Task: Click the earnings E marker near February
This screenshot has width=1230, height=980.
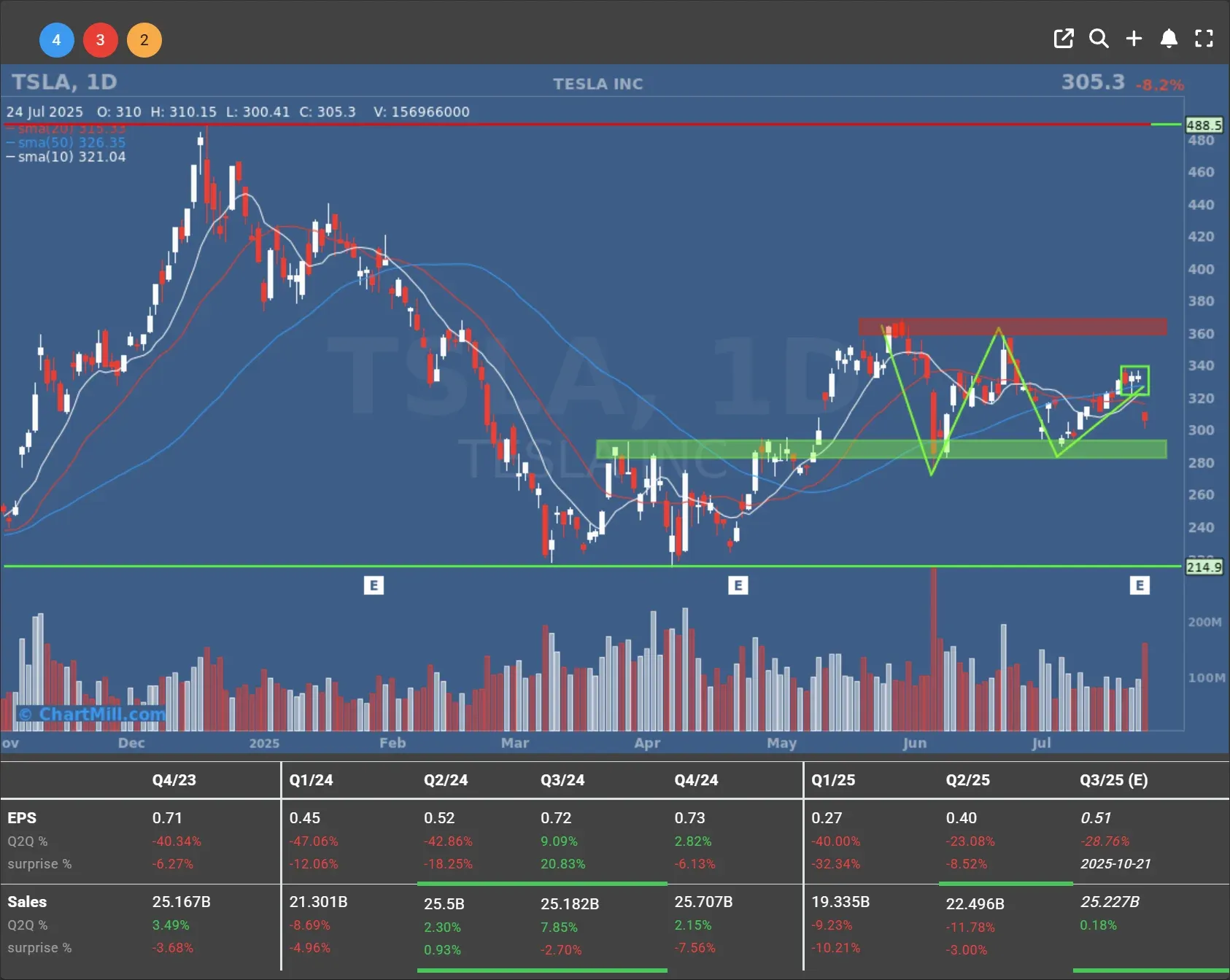Action: click(x=374, y=585)
